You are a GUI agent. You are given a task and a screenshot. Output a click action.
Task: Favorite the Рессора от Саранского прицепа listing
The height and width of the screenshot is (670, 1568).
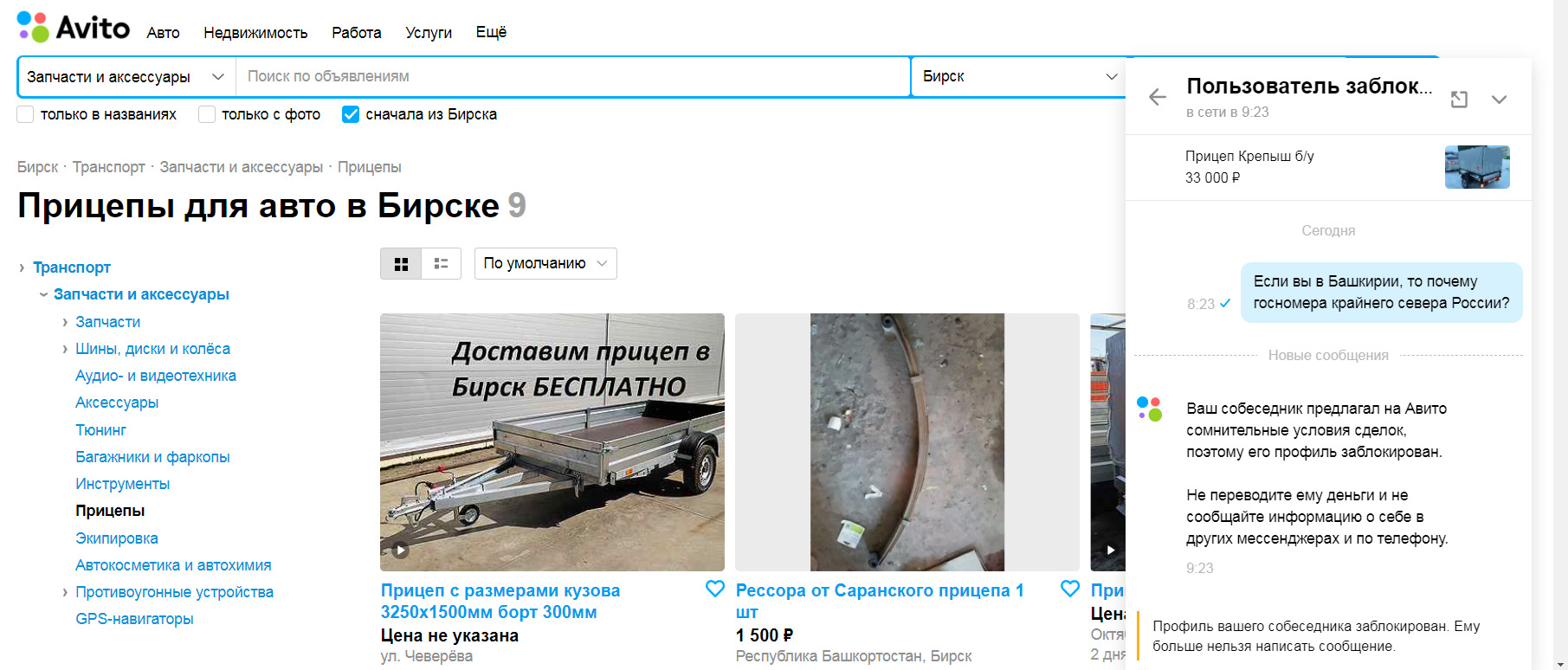pyautogui.click(x=1070, y=589)
